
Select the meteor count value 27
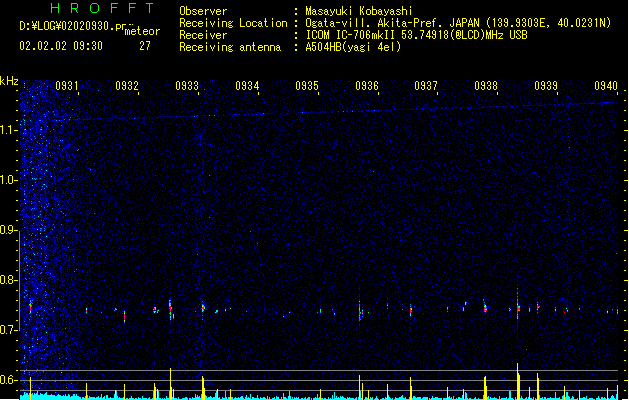(x=145, y=46)
